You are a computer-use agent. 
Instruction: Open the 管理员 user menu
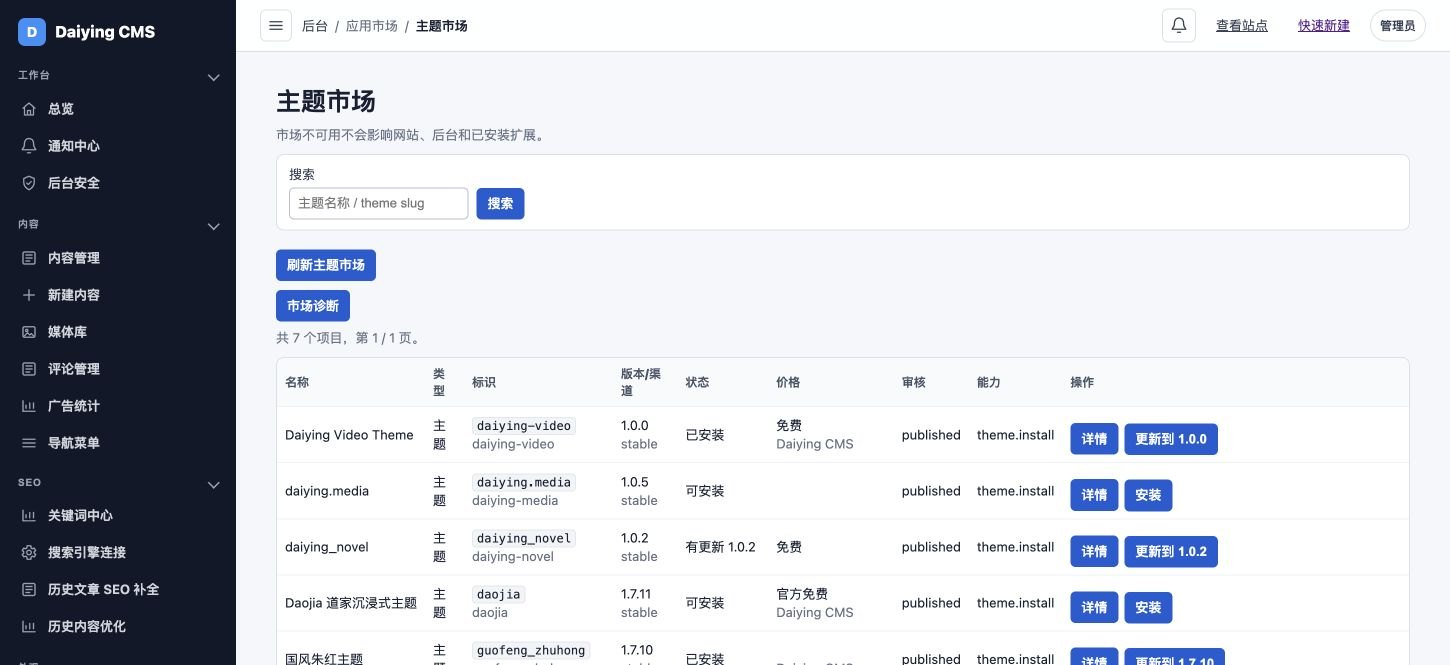(1397, 26)
